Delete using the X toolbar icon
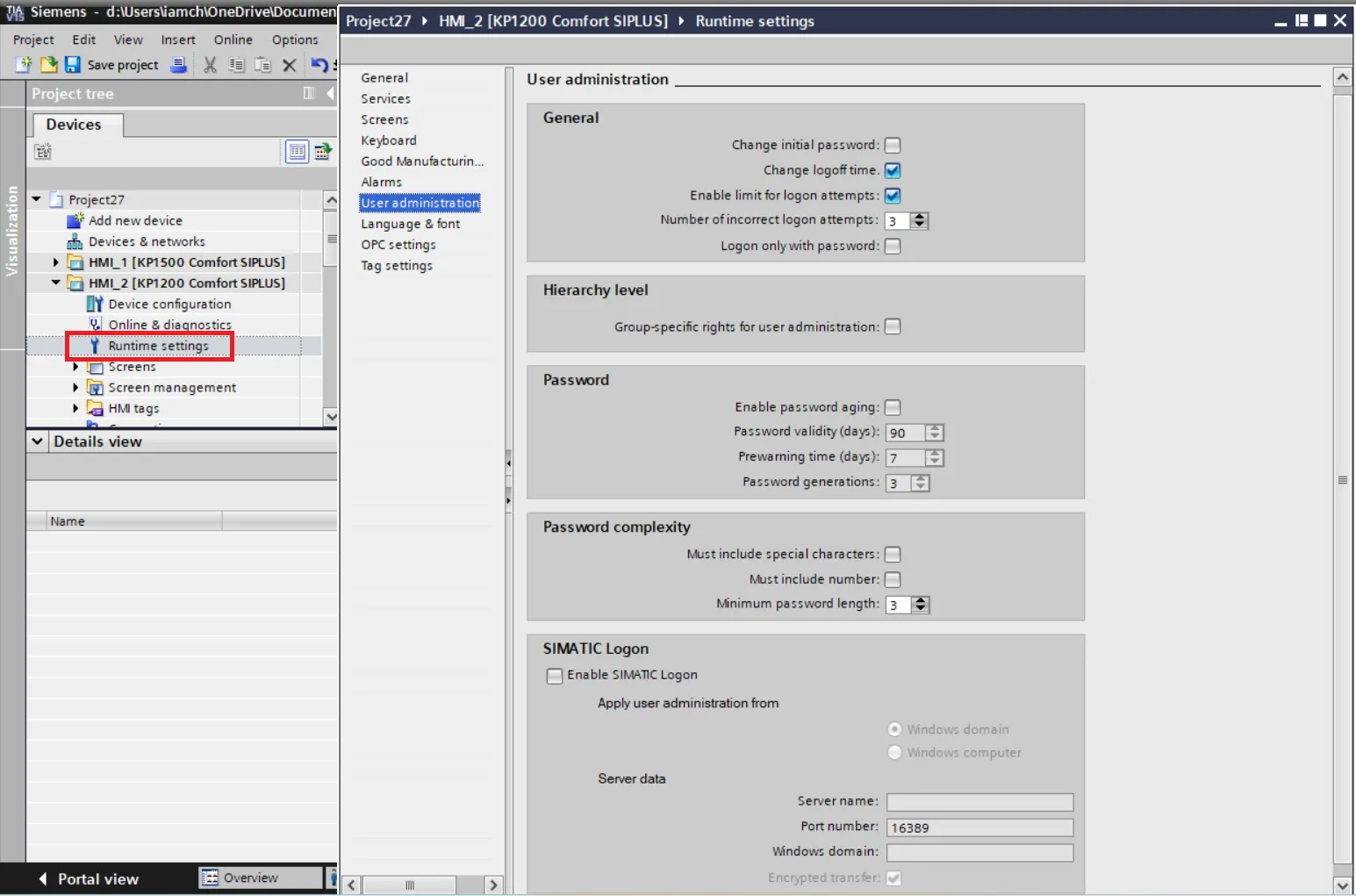Viewport: 1356px width, 896px height. click(x=289, y=65)
